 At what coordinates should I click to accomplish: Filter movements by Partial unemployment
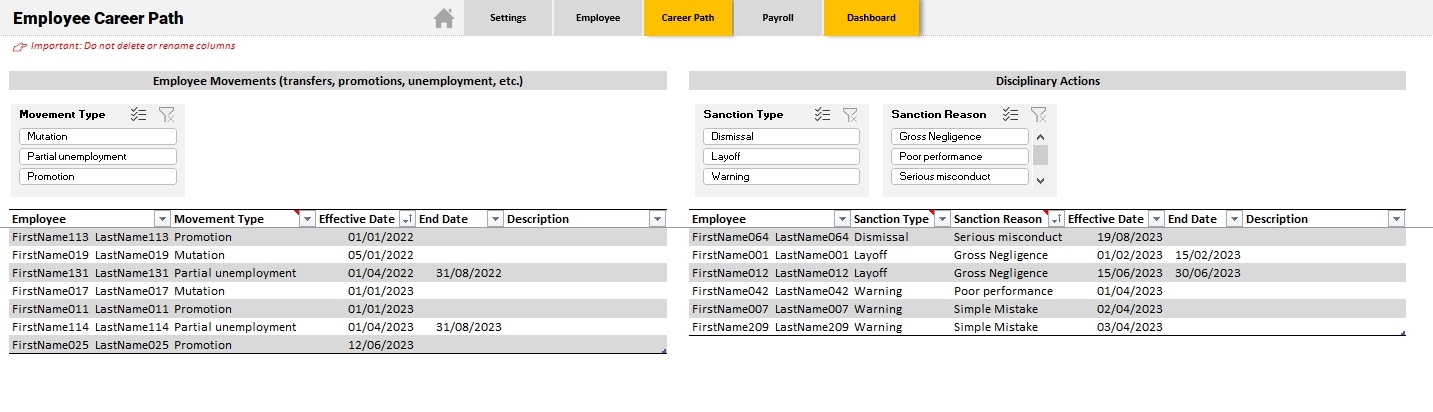coord(98,156)
